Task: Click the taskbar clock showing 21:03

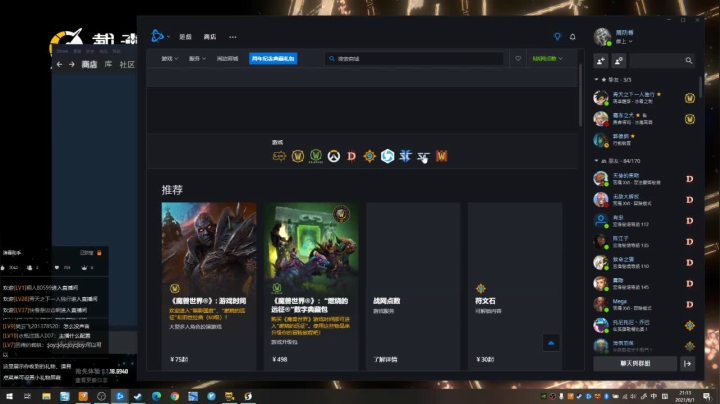Action: [x=685, y=396]
